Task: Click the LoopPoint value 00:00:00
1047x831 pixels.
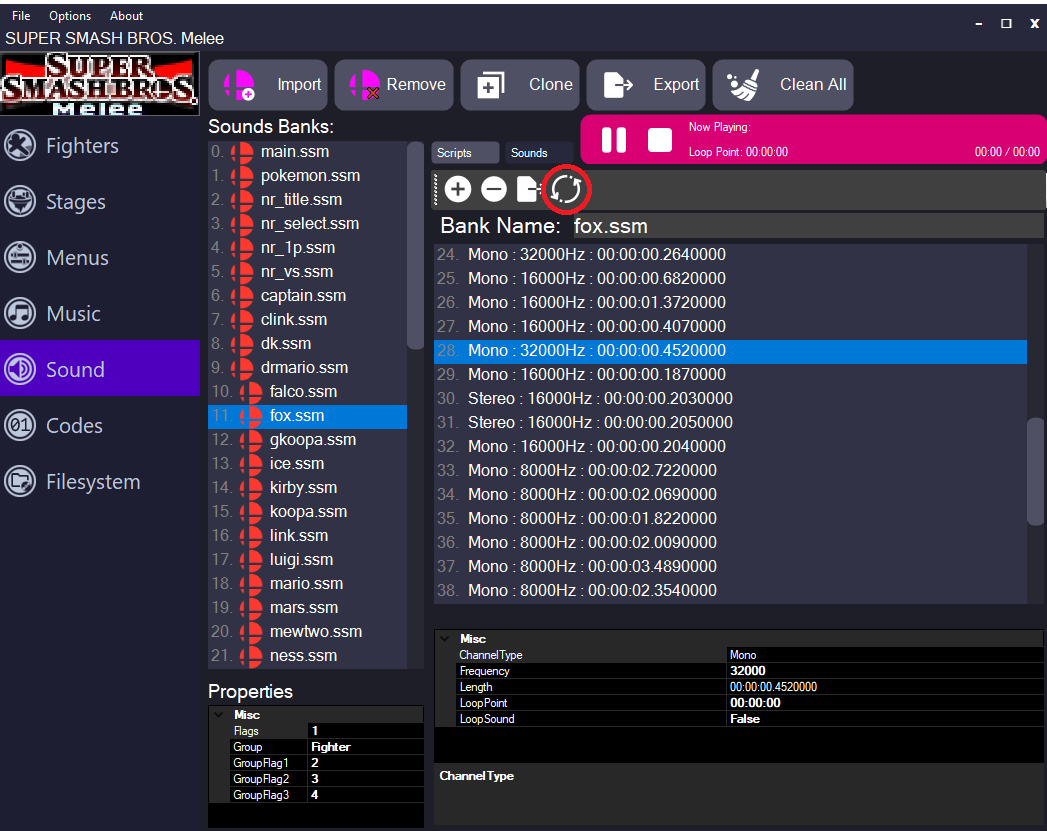Action: pos(884,703)
